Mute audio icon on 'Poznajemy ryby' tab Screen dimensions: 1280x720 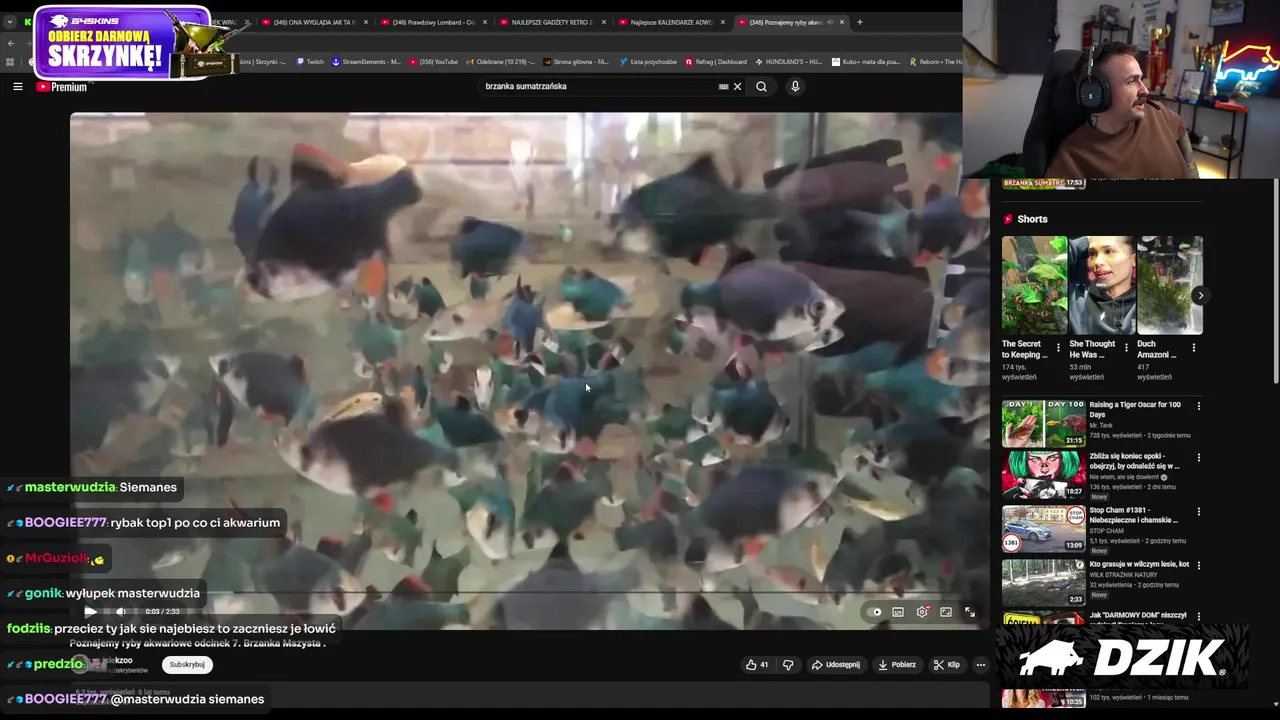(829, 22)
